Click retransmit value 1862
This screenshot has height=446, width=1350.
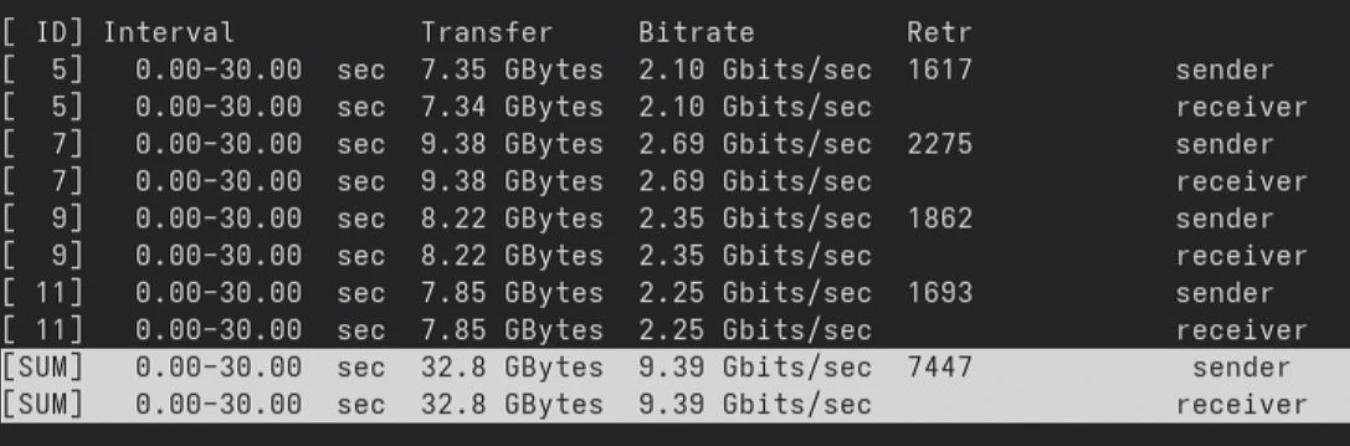pos(939,219)
